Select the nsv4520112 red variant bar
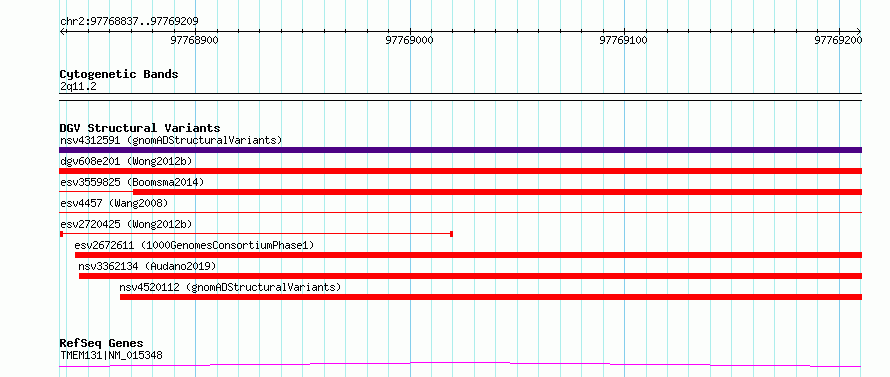890x377 pixels. click(491, 297)
